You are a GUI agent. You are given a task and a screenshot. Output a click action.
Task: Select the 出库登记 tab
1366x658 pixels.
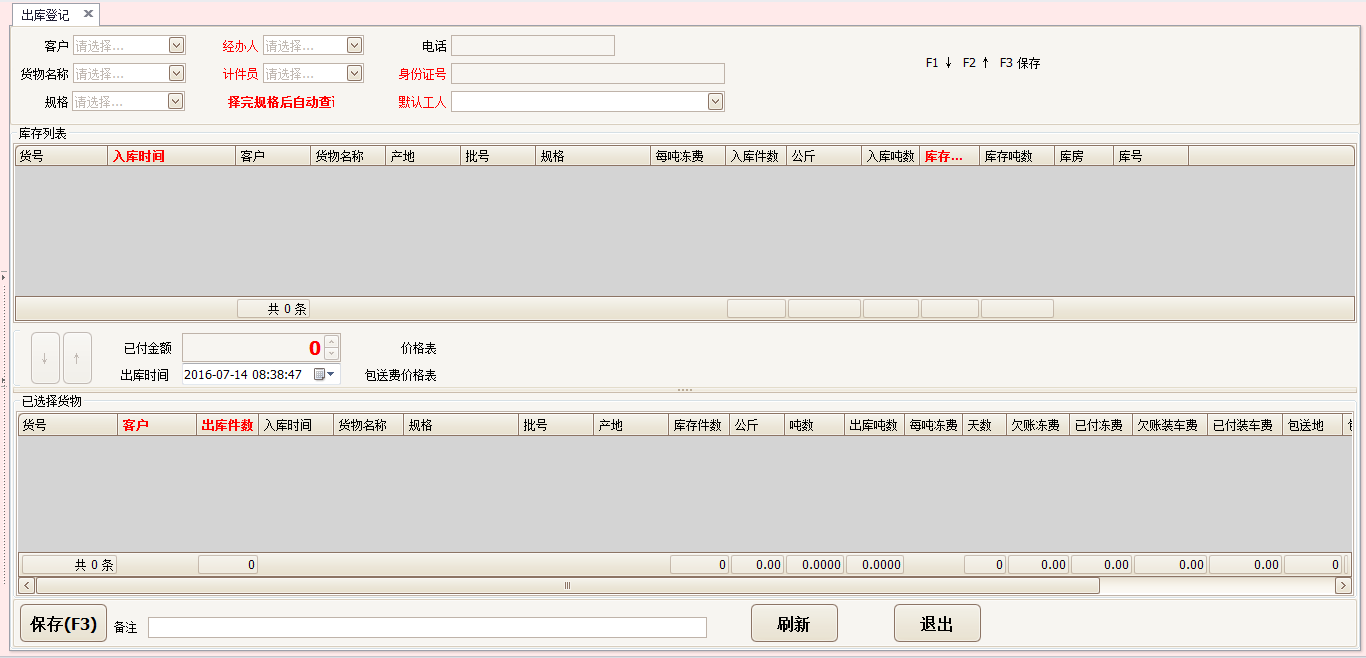pyautogui.click(x=46, y=14)
